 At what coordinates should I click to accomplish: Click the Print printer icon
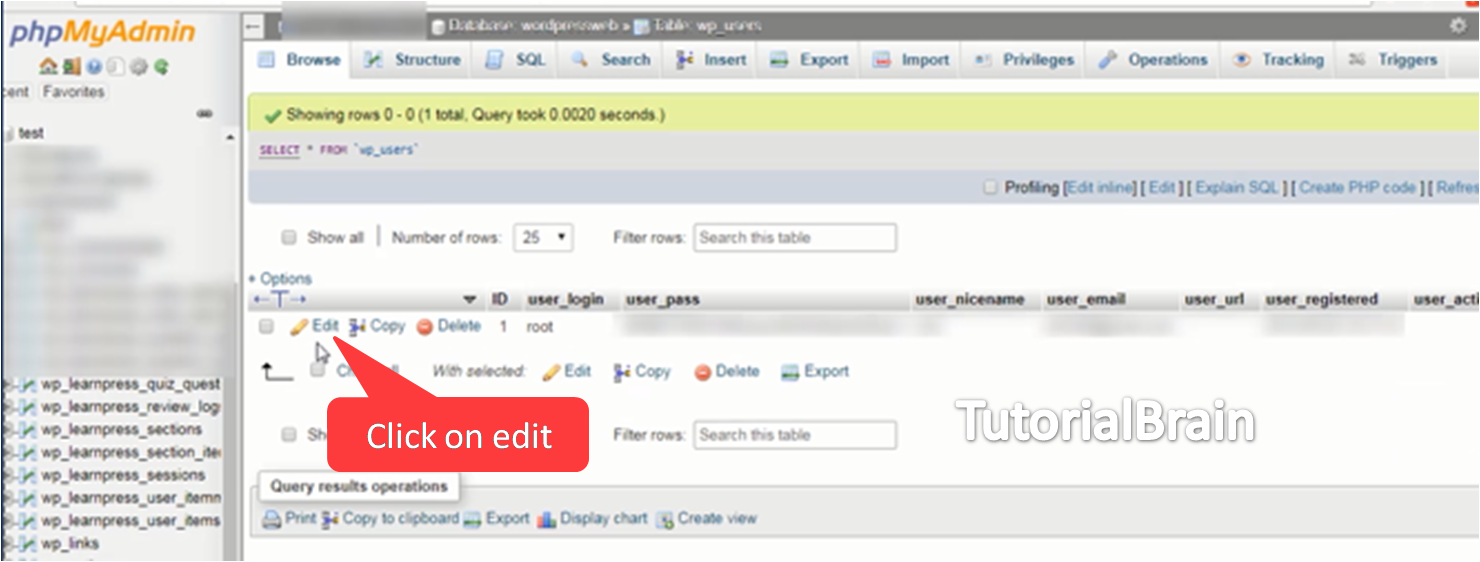272,519
